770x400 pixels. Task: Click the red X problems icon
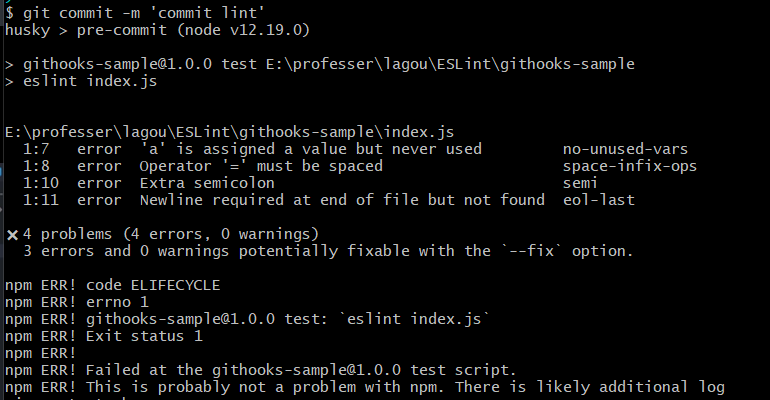coord(13,235)
